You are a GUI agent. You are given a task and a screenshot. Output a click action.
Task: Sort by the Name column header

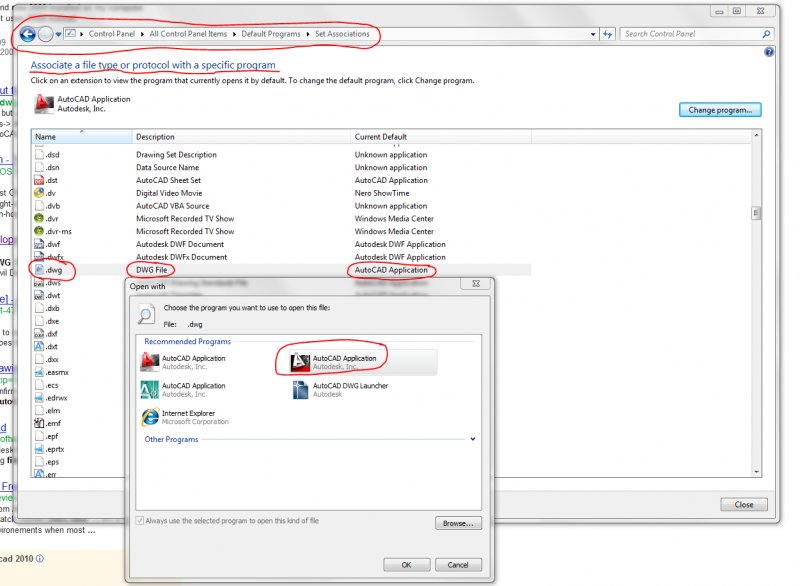[x=82, y=137]
